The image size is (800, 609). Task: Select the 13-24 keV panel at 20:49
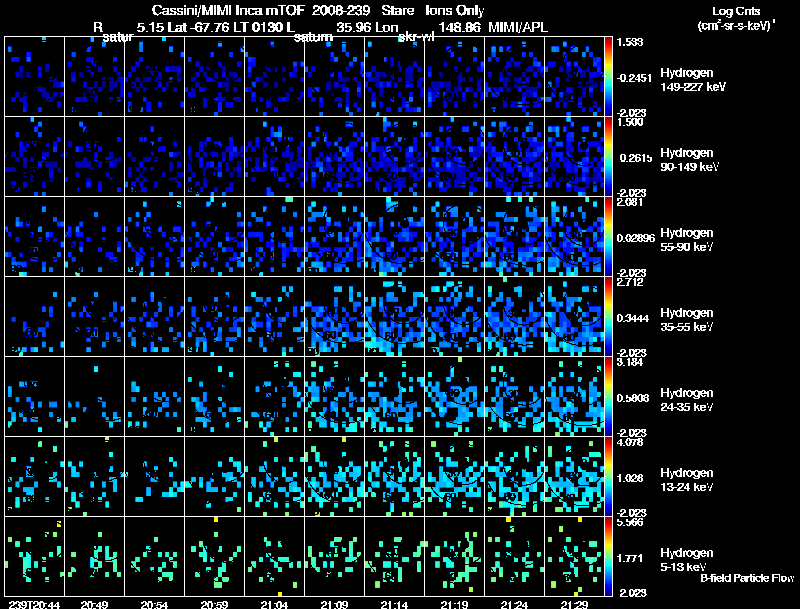pyautogui.click(x=94, y=476)
